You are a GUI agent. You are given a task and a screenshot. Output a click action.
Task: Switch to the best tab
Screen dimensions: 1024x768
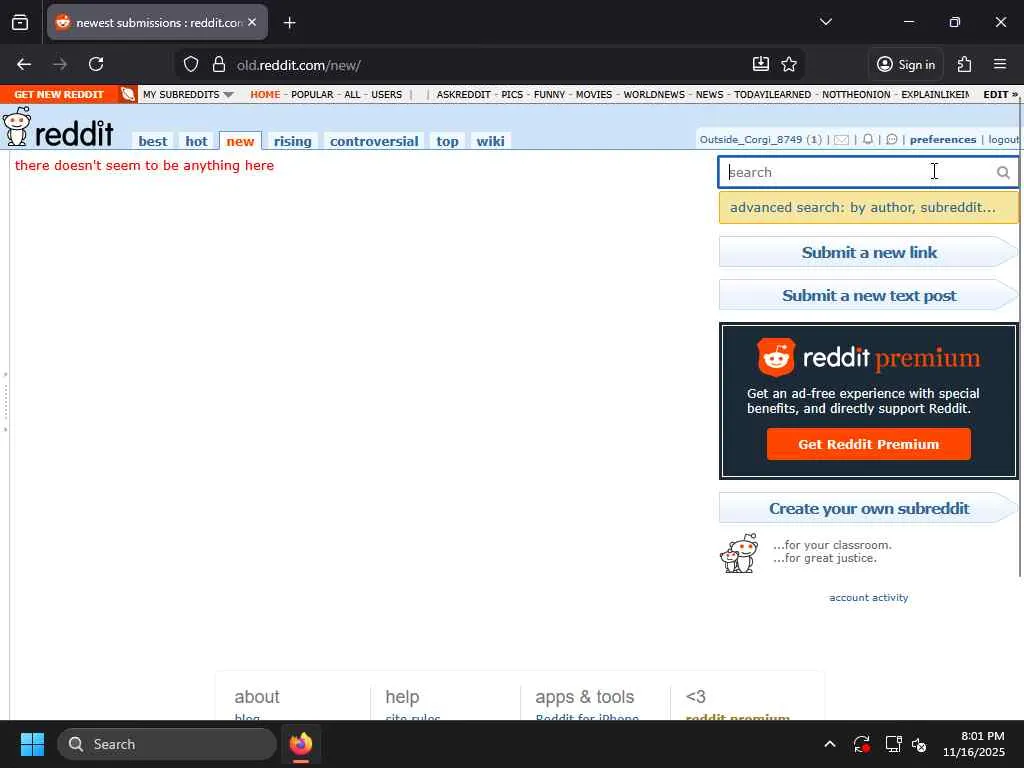coord(153,141)
